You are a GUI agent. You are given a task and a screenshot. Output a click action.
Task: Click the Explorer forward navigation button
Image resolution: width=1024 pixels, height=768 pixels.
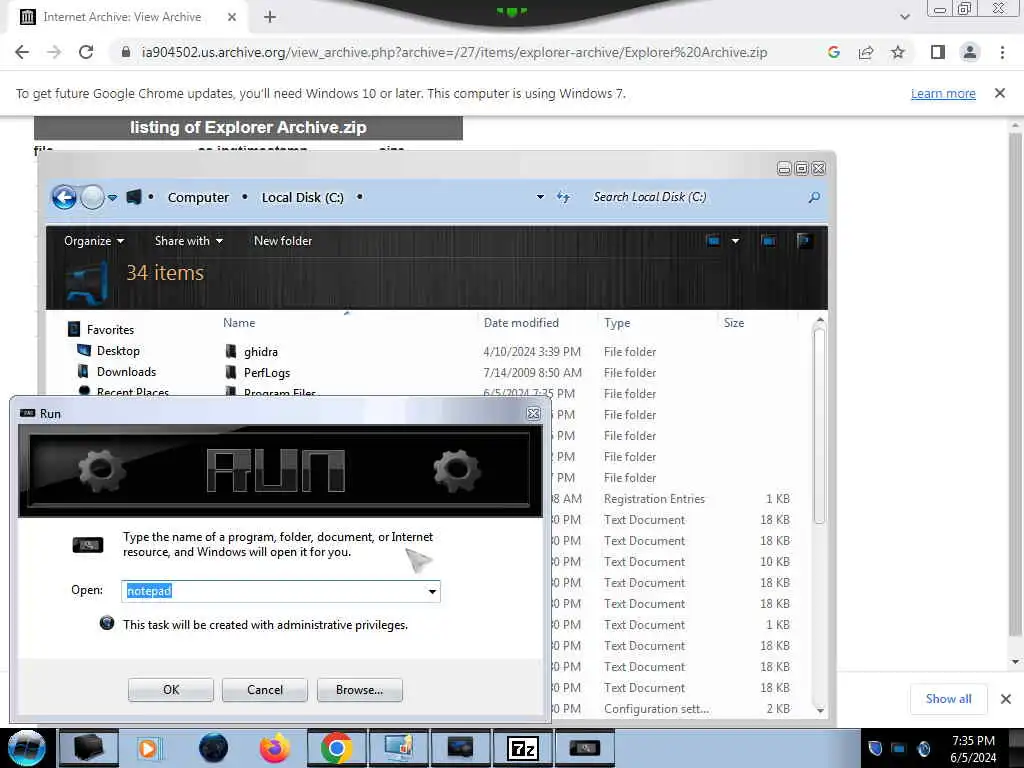pyautogui.click(x=92, y=197)
